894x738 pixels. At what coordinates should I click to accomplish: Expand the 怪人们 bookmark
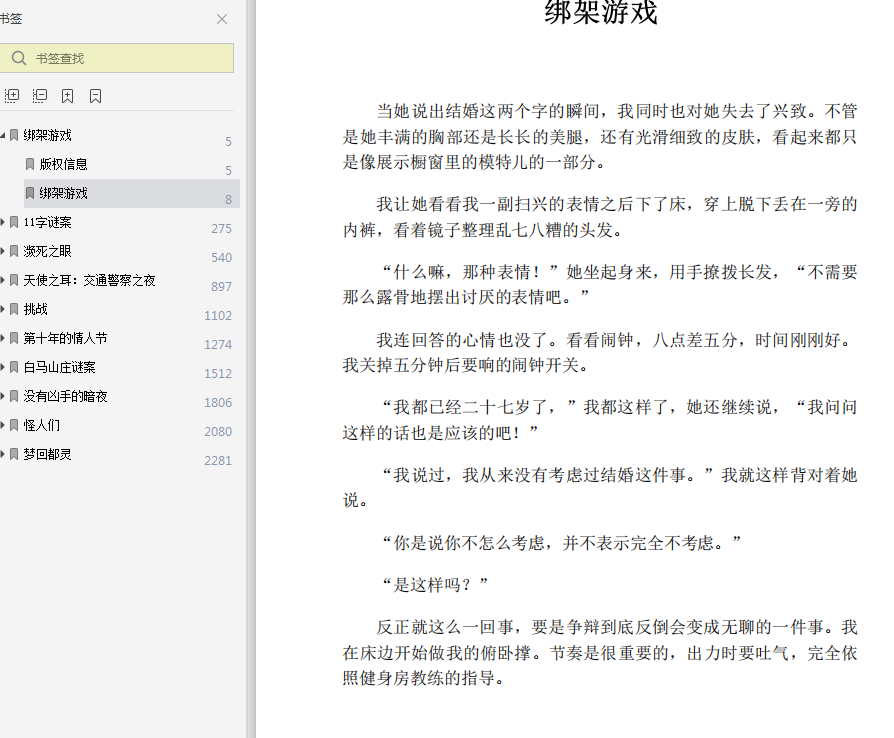3,425
